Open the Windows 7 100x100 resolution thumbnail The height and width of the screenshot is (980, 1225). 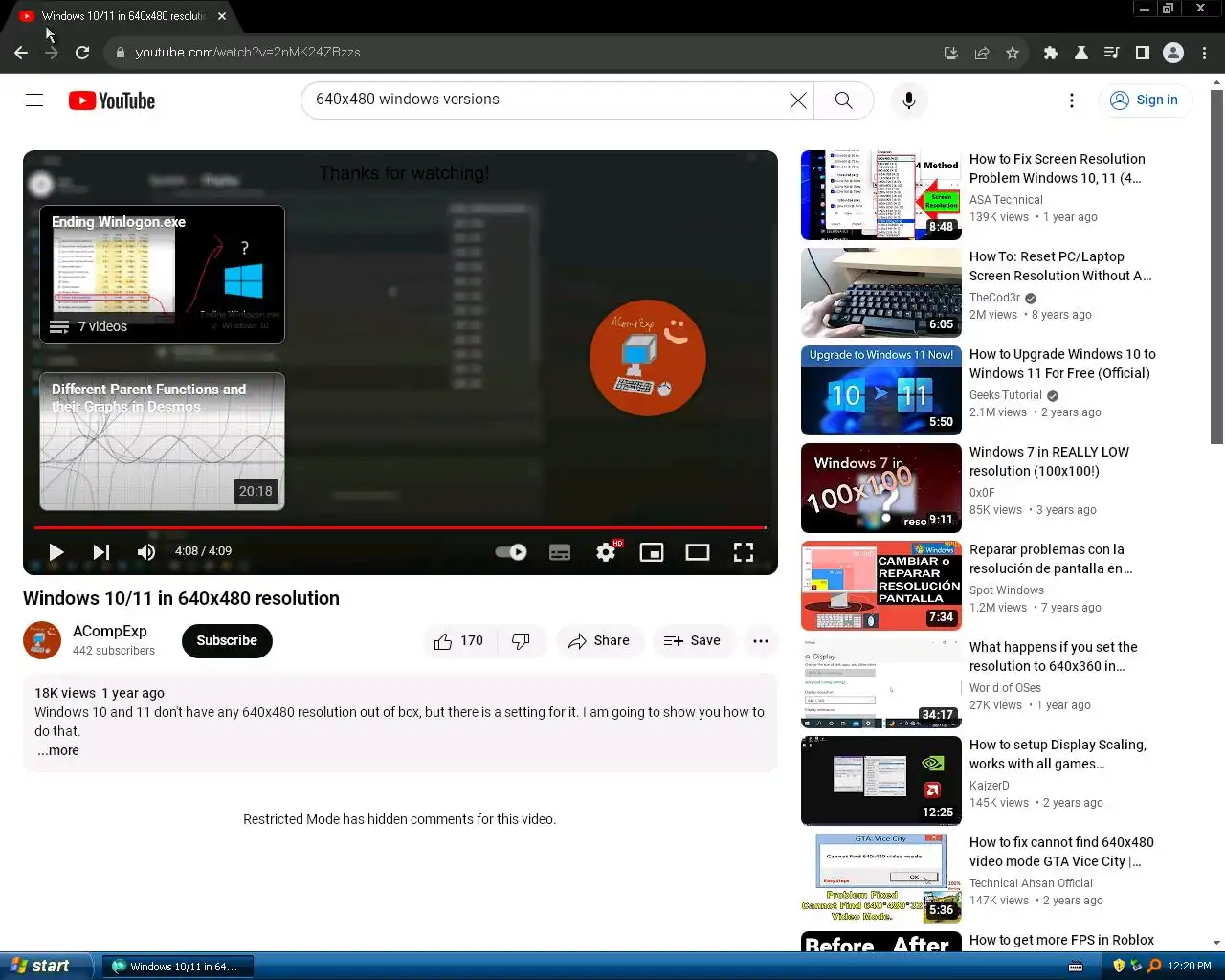(881, 488)
